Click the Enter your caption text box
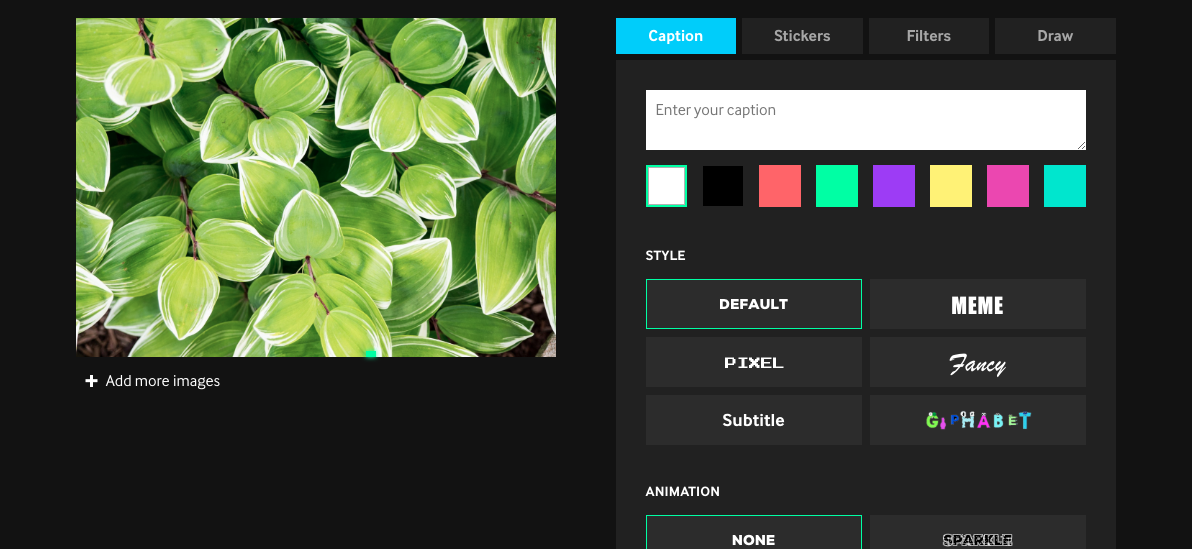The width and height of the screenshot is (1192, 549). [x=865, y=120]
